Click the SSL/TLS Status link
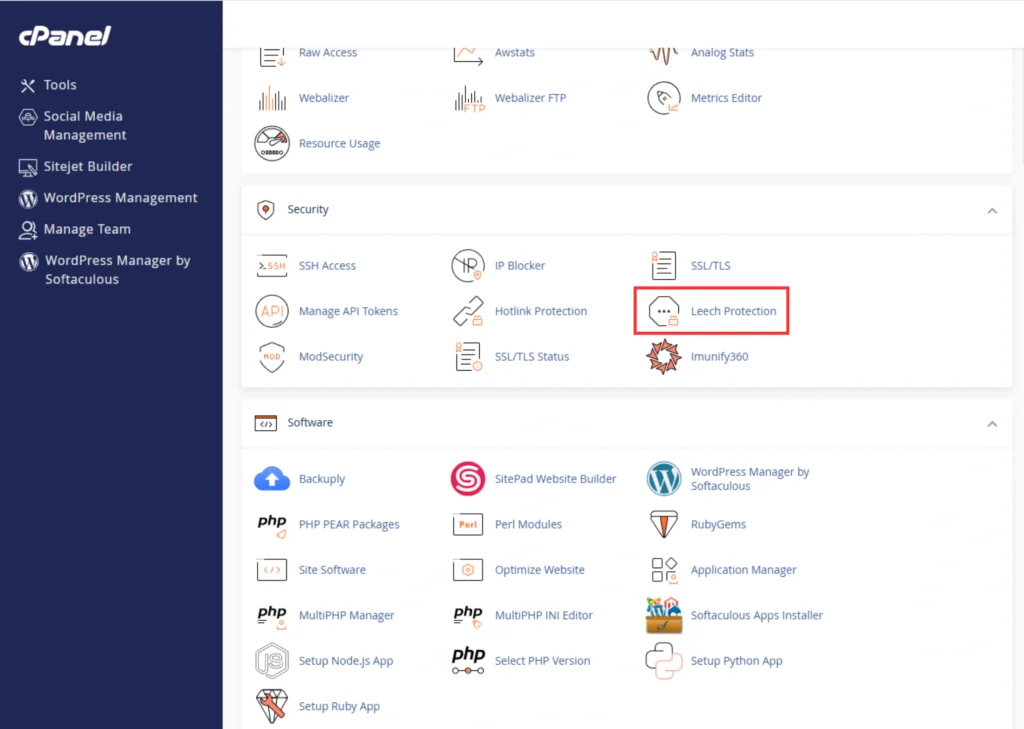 pos(532,357)
